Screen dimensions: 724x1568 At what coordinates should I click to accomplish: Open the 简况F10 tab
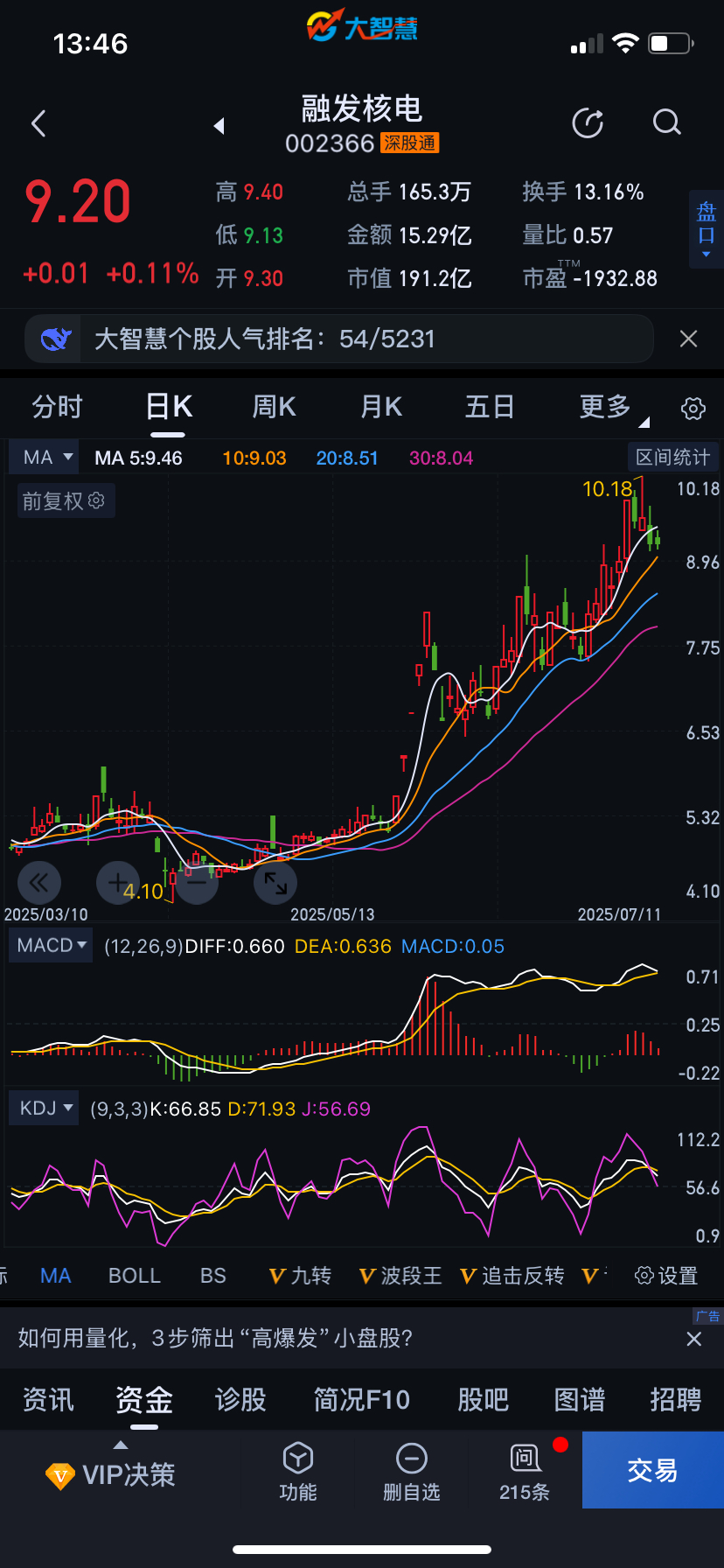click(362, 1400)
